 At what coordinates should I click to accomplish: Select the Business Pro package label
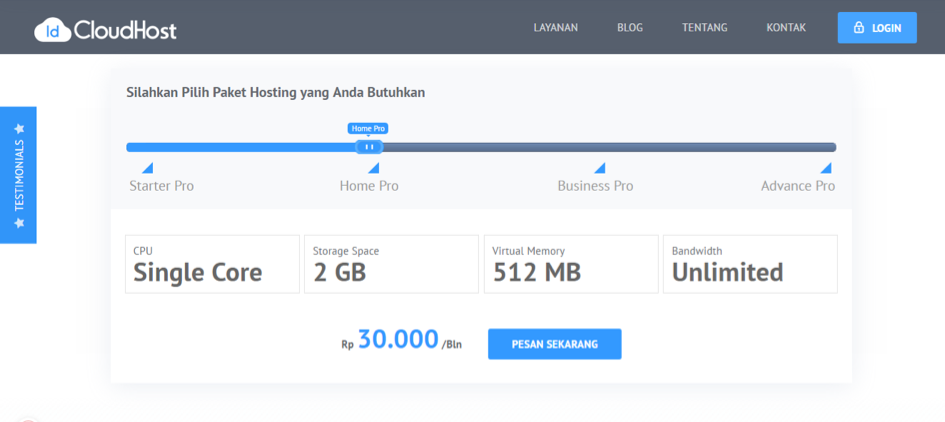pyautogui.click(x=595, y=186)
